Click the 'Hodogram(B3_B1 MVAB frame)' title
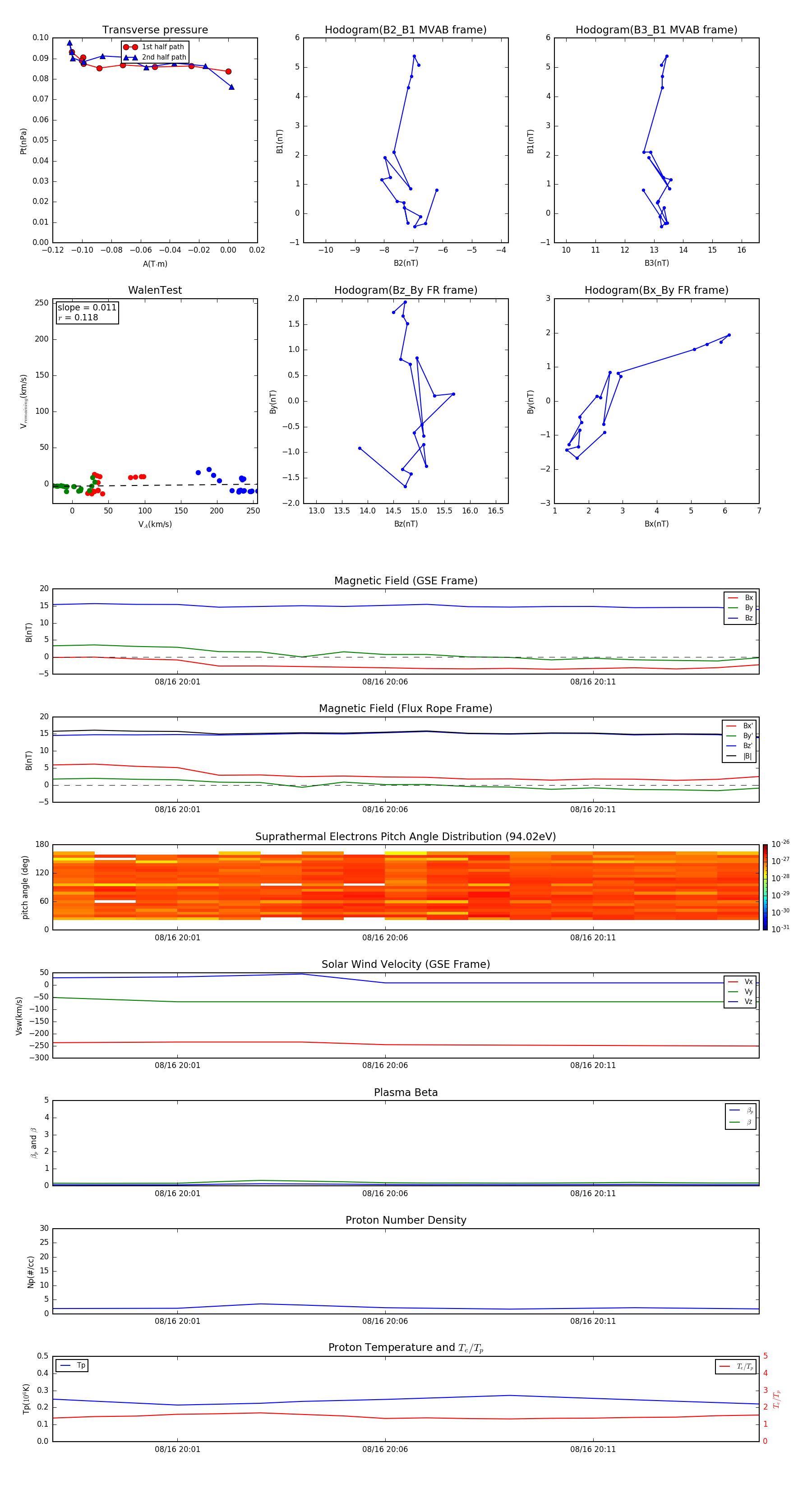Image resolution: width=812 pixels, height=1489 pixels. (x=656, y=30)
